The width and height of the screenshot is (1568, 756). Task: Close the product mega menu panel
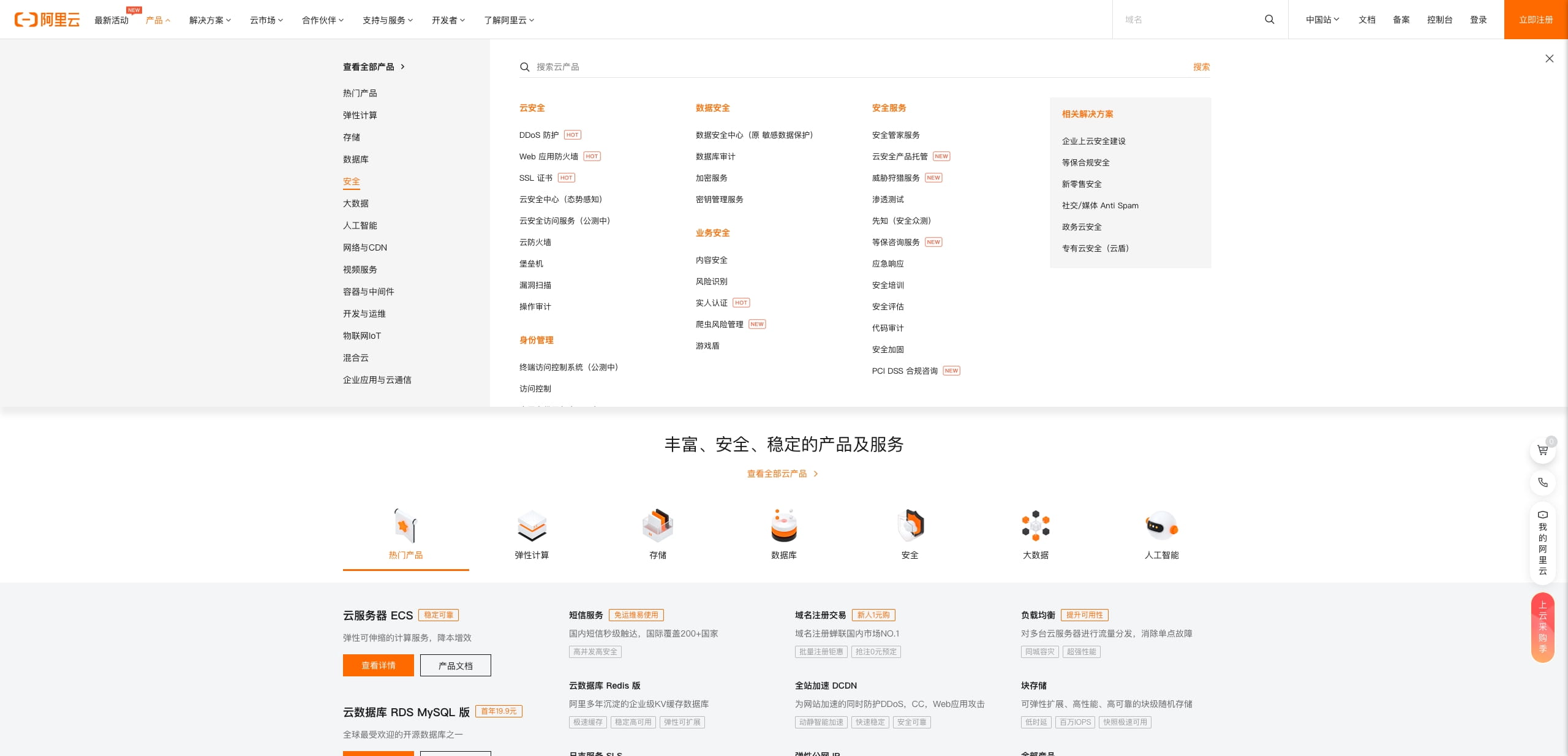coord(1550,59)
